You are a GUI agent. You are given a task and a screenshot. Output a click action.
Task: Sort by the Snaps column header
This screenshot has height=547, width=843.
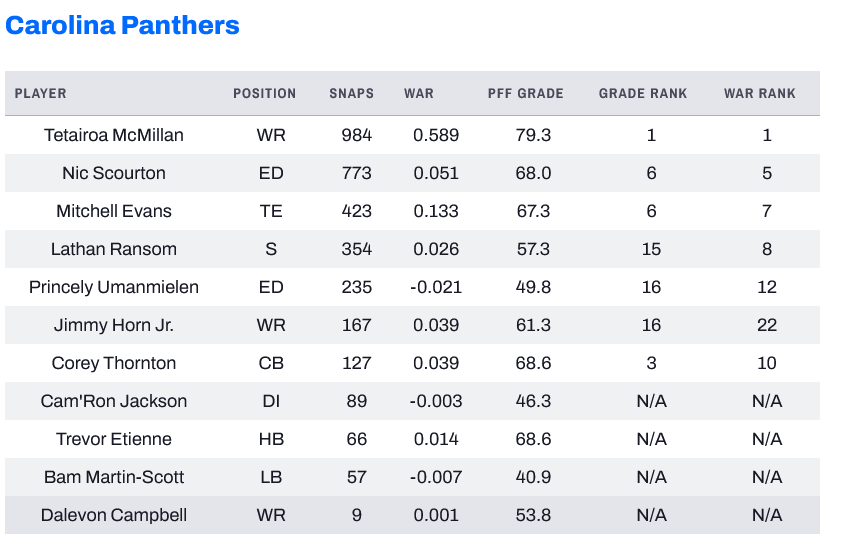pyautogui.click(x=351, y=94)
